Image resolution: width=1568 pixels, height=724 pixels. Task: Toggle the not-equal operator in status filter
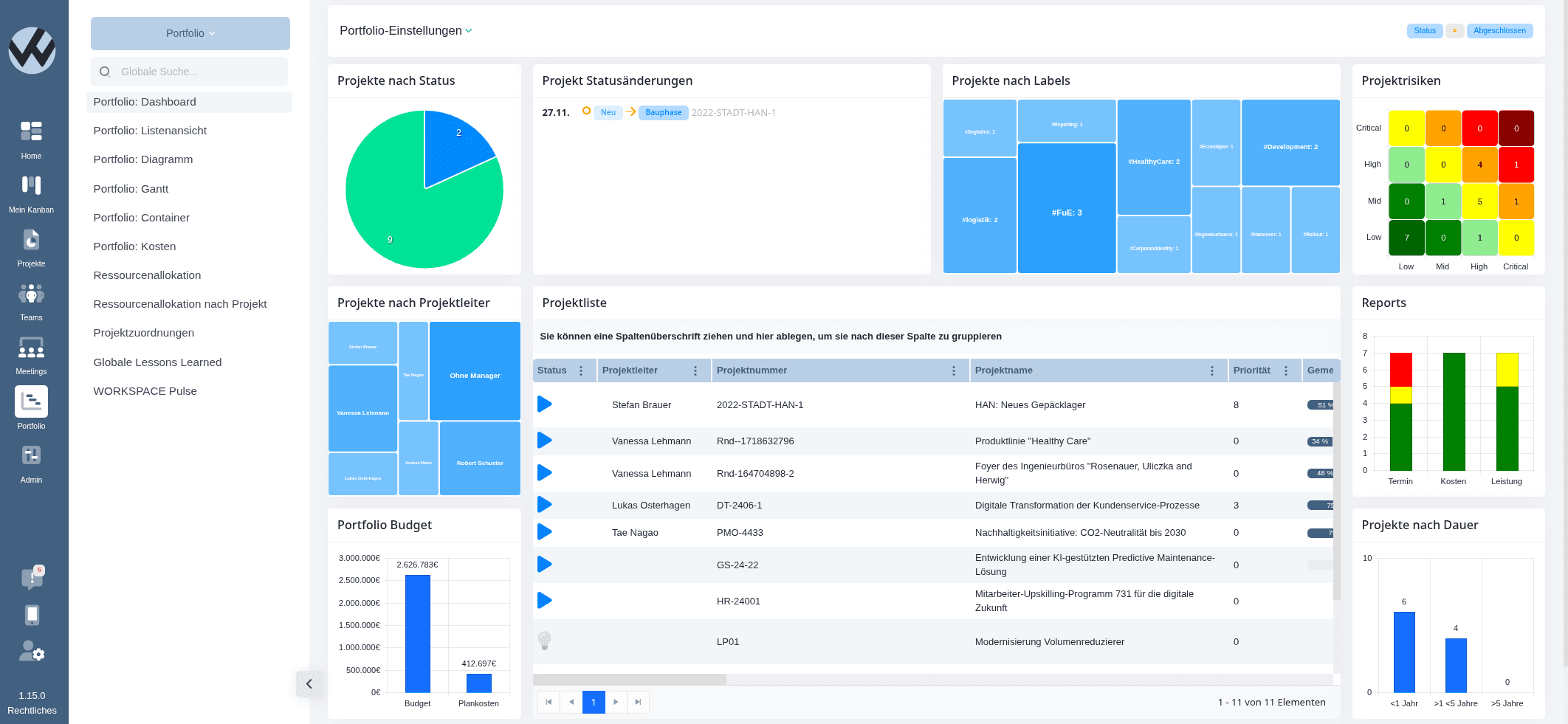click(1454, 31)
